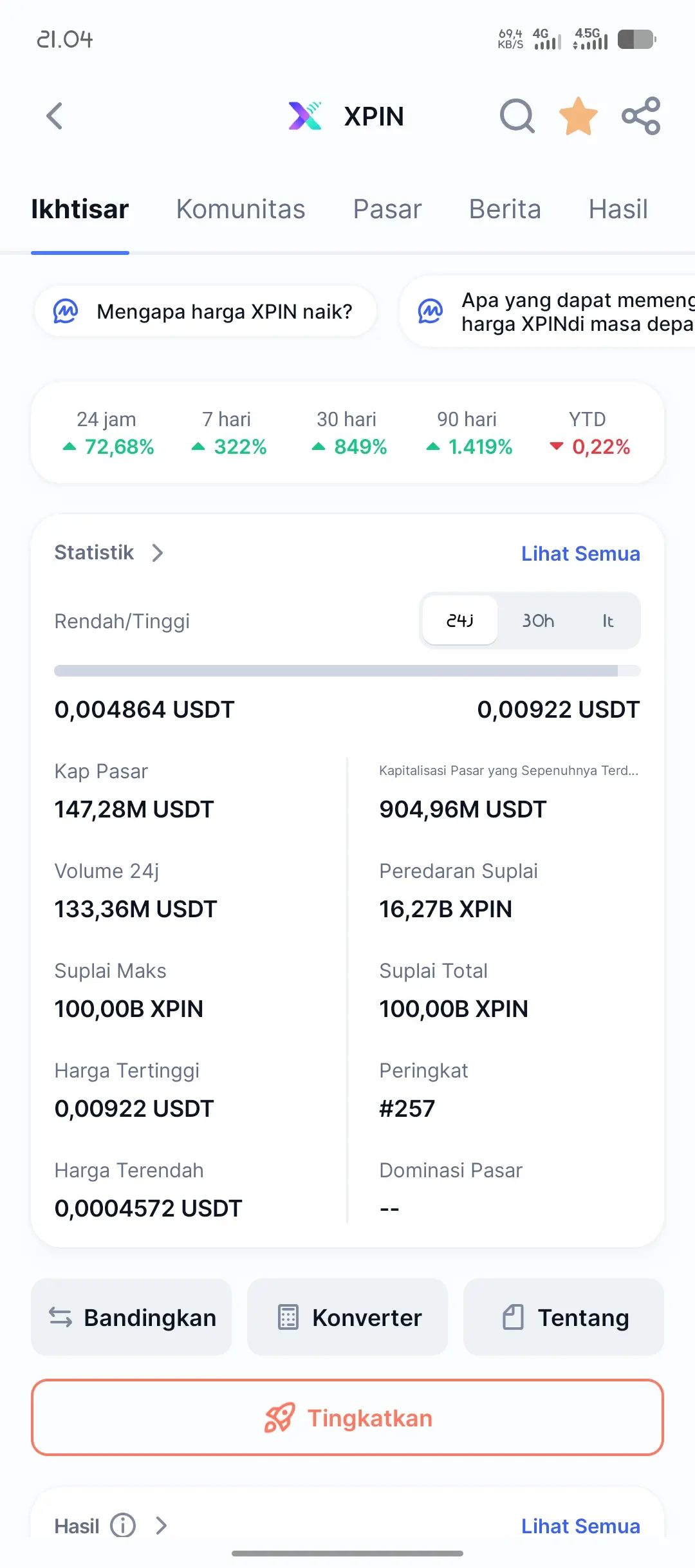Open the Pasar tab
This screenshot has width=695, height=1568.
(x=387, y=209)
